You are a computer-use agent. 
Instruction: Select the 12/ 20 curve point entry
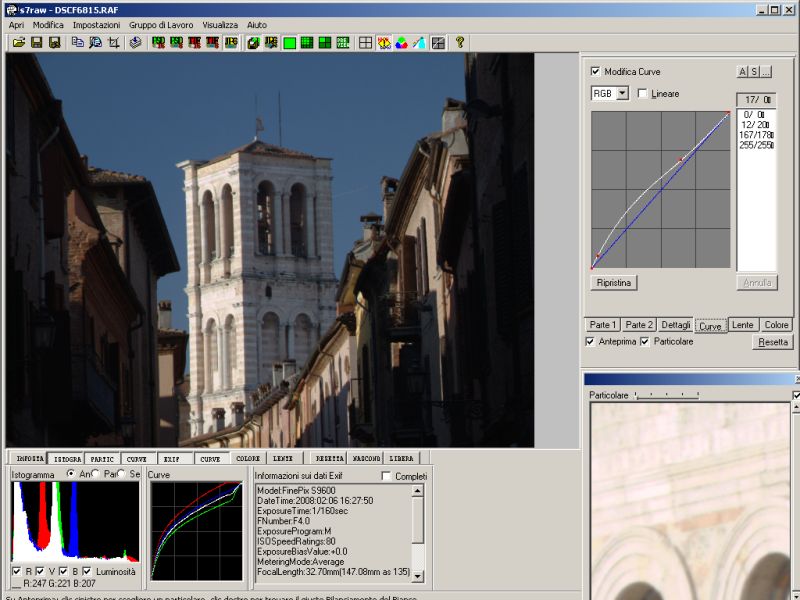tap(757, 125)
